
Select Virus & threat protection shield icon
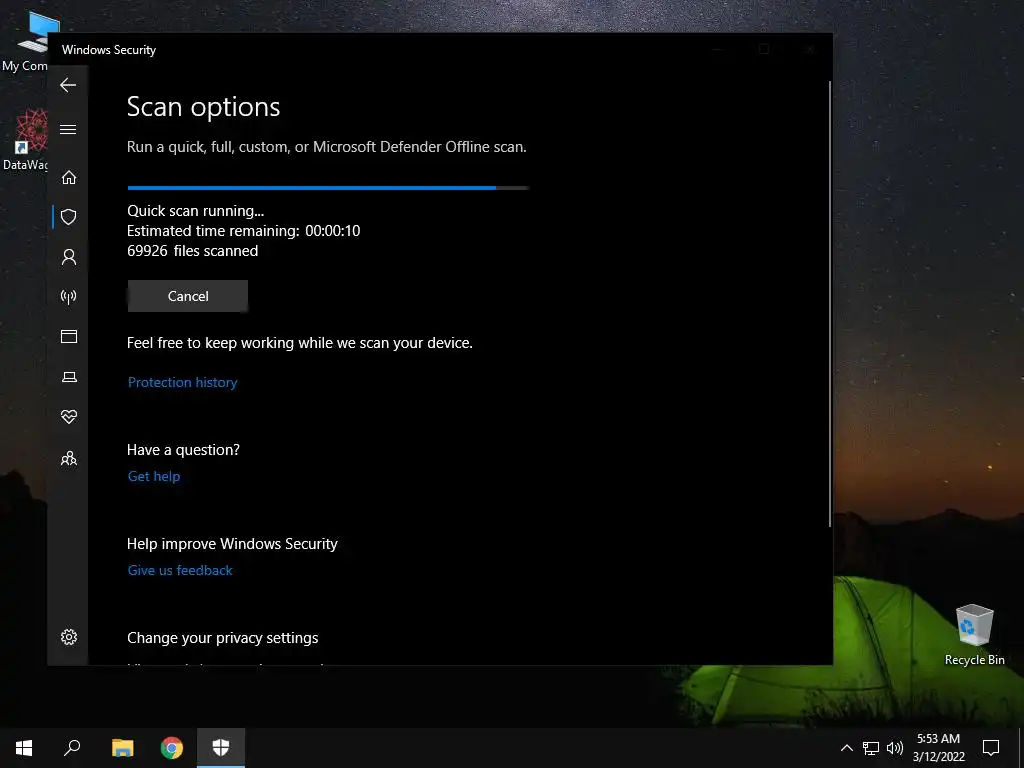pyautogui.click(x=69, y=217)
